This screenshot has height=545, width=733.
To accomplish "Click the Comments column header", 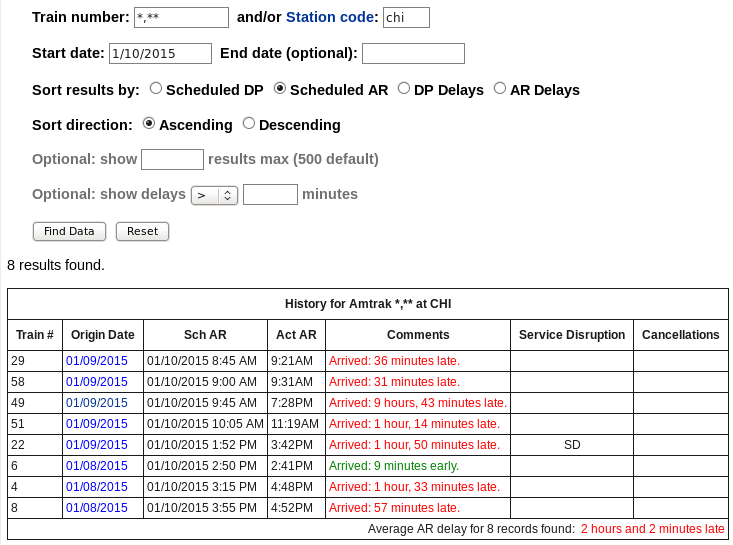I will pos(418,335).
